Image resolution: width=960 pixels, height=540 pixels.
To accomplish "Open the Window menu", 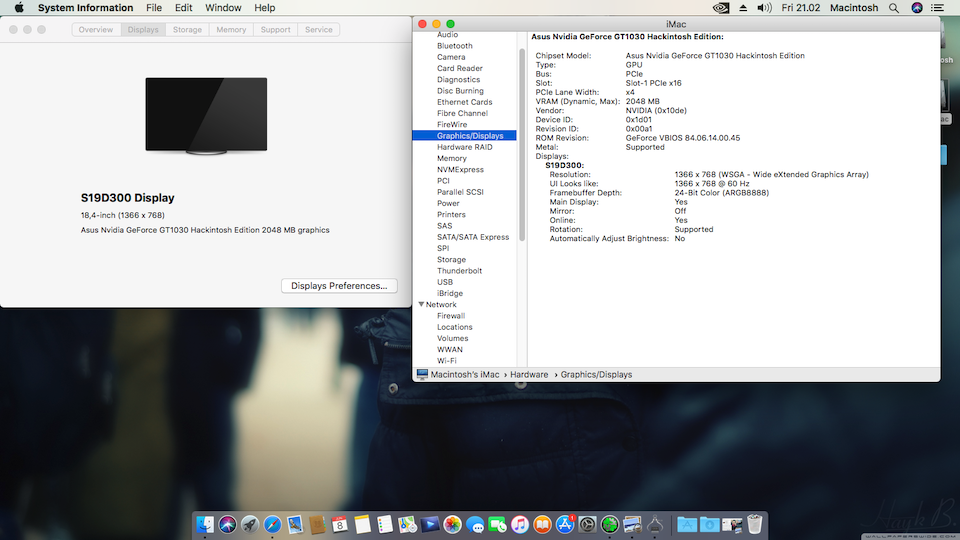I will (x=223, y=8).
